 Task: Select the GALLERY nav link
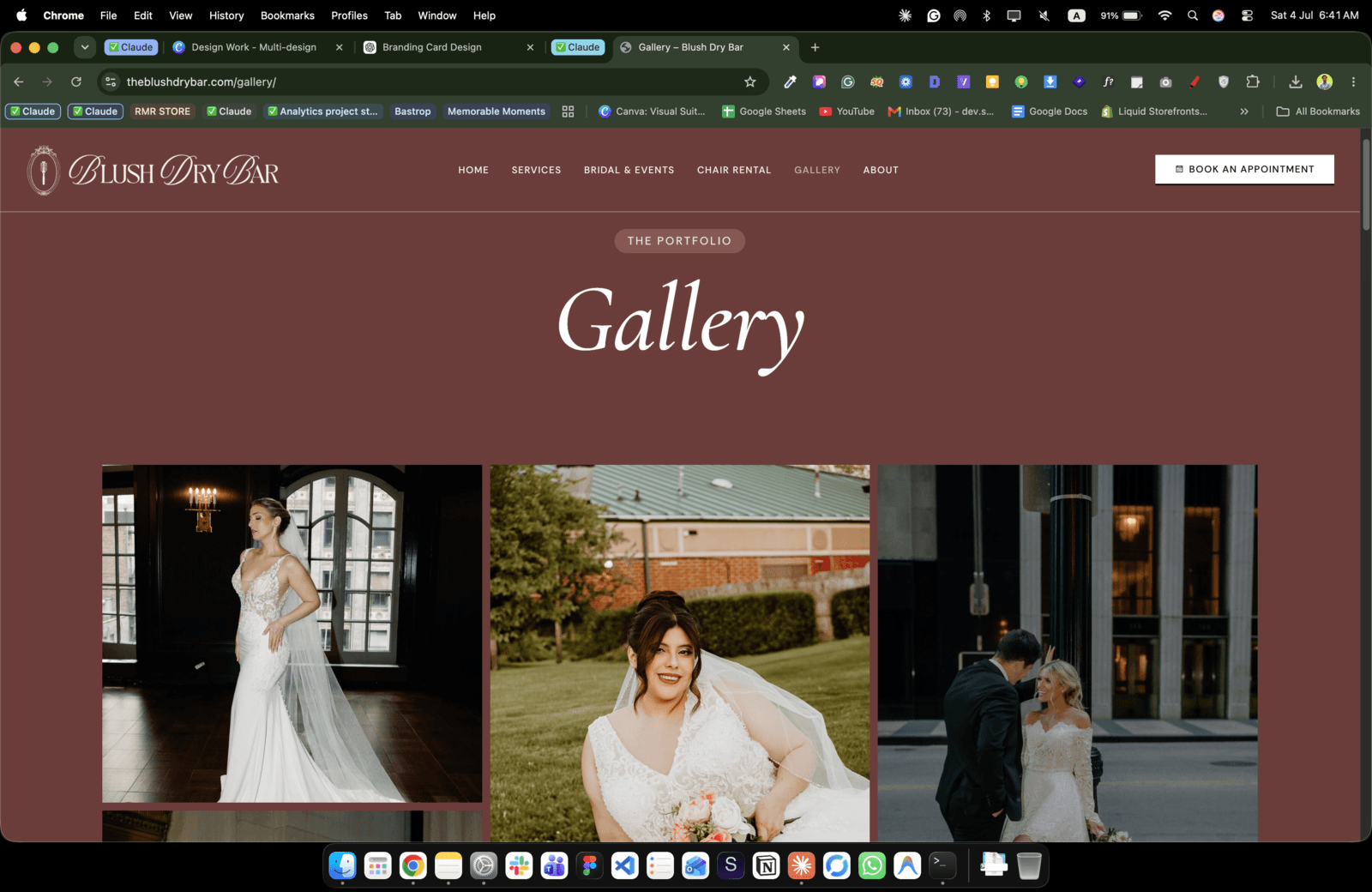pyautogui.click(x=817, y=170)
